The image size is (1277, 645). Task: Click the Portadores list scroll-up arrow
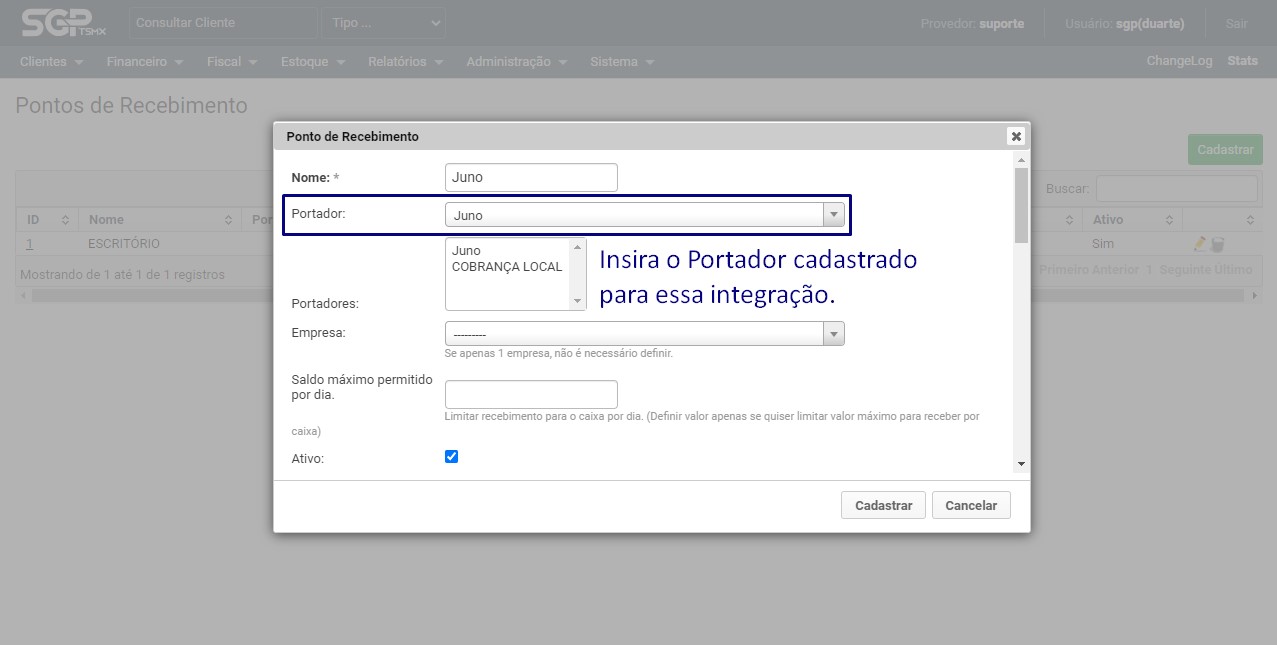(577, 246)
